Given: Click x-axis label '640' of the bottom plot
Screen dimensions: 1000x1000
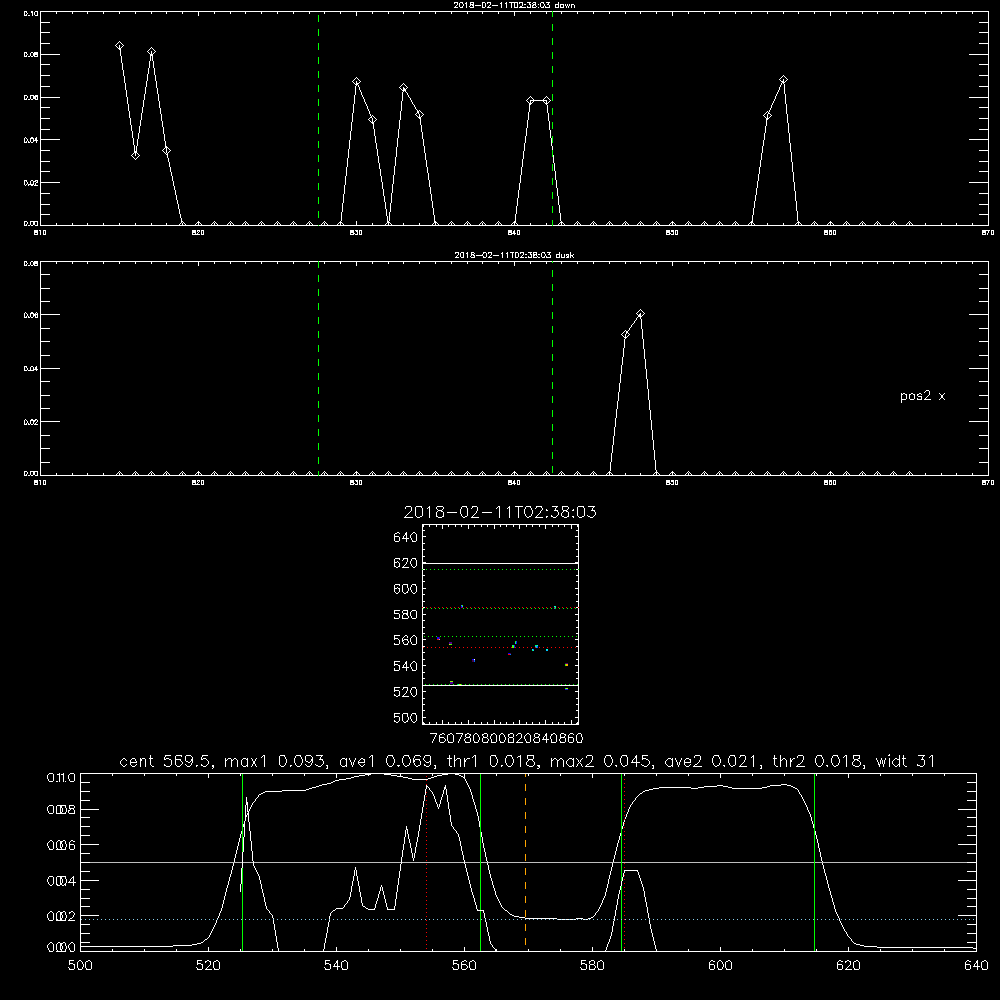Looking at the screenshot, I should 976,966.
